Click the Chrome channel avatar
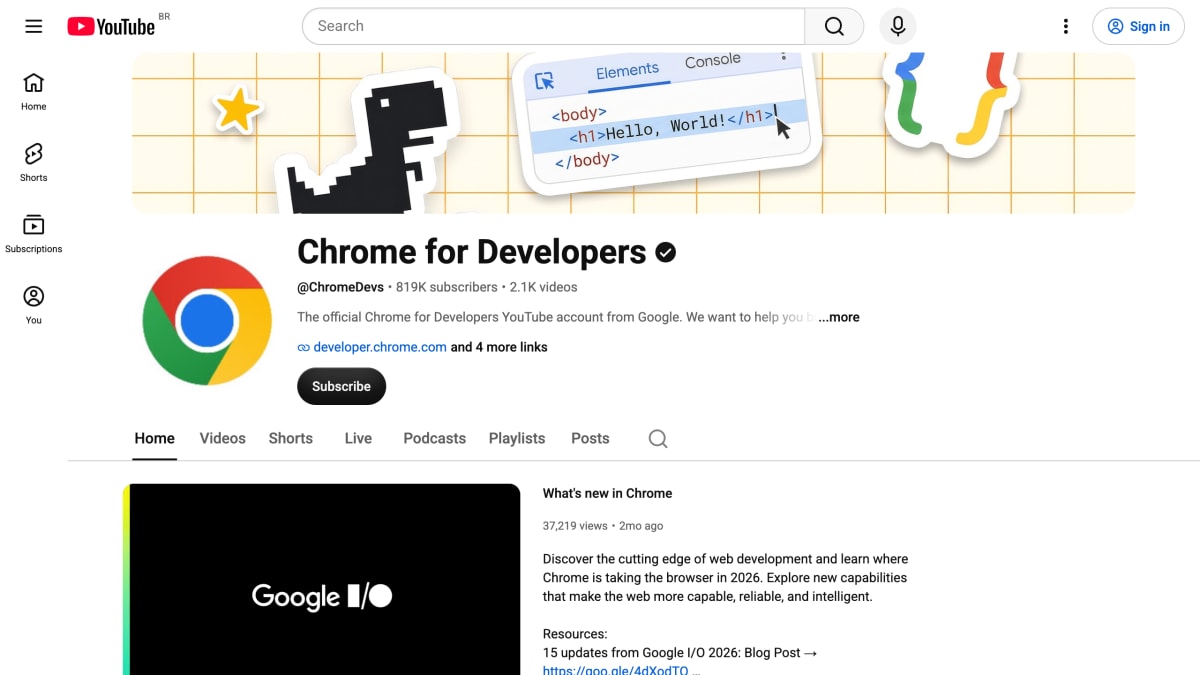The width and height of the screenshot is (1200, 675). (x=207, y=320)
